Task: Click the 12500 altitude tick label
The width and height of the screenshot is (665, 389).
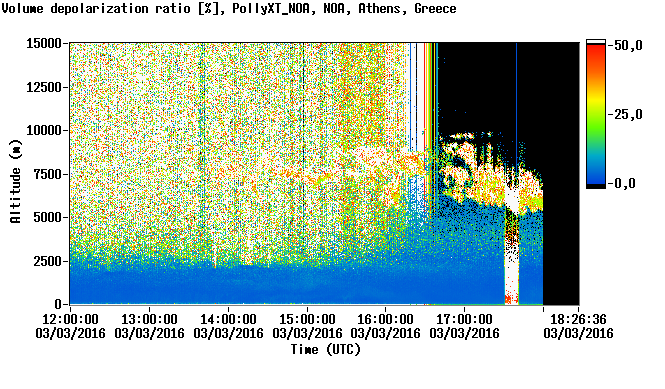Action: (x=44, y=87)
